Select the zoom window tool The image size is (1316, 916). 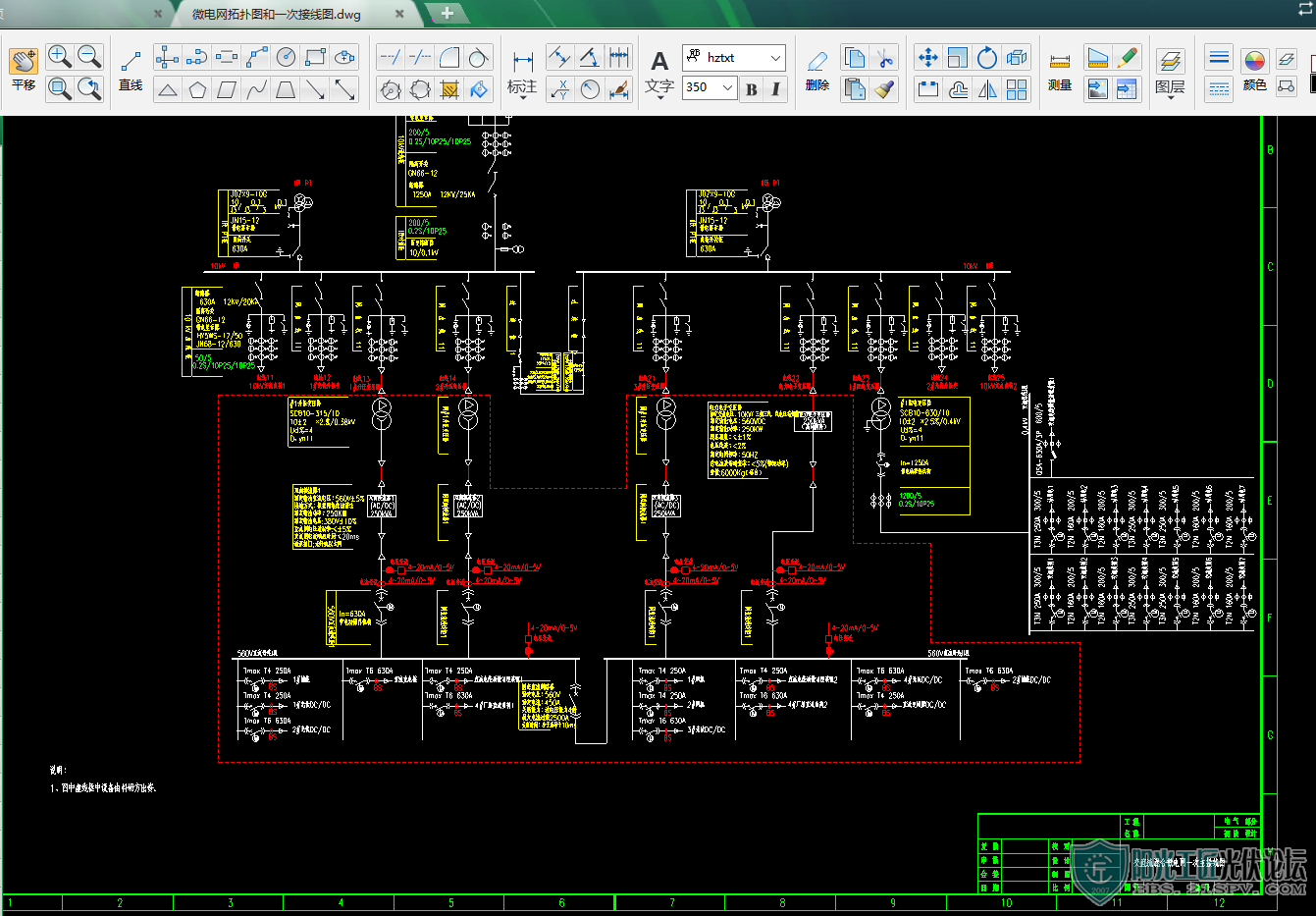click(59, 89)
